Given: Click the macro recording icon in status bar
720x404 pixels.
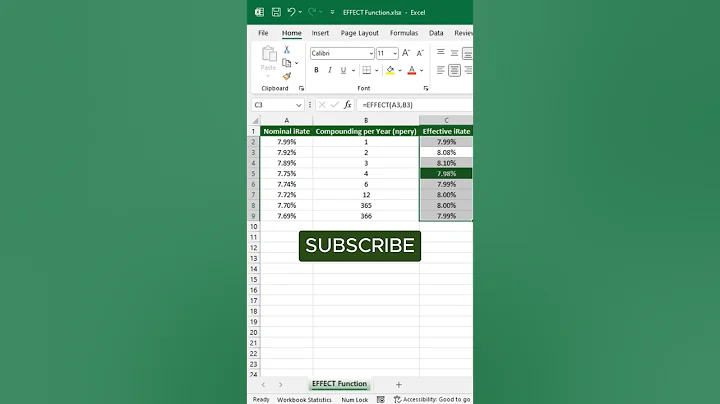Looking at the screenshot, I should [x=381, y=399].
